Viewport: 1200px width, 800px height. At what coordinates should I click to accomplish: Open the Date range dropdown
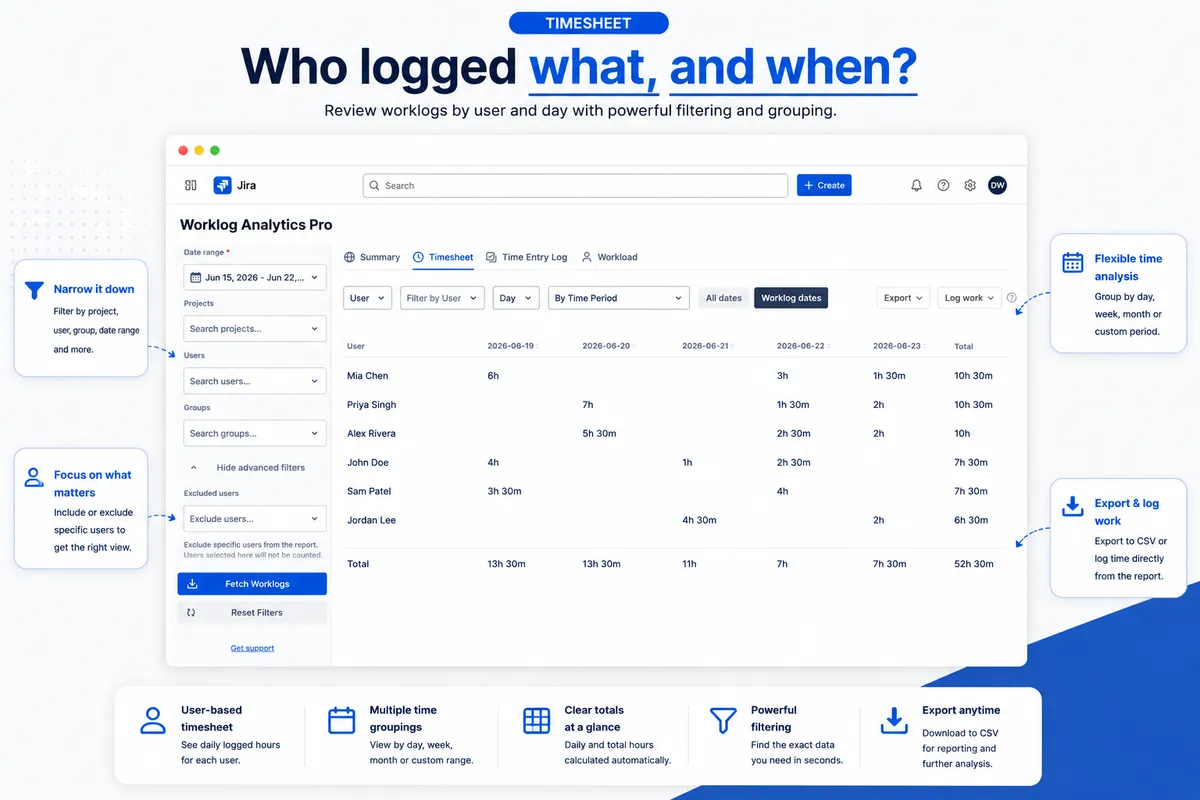[255, 277]
